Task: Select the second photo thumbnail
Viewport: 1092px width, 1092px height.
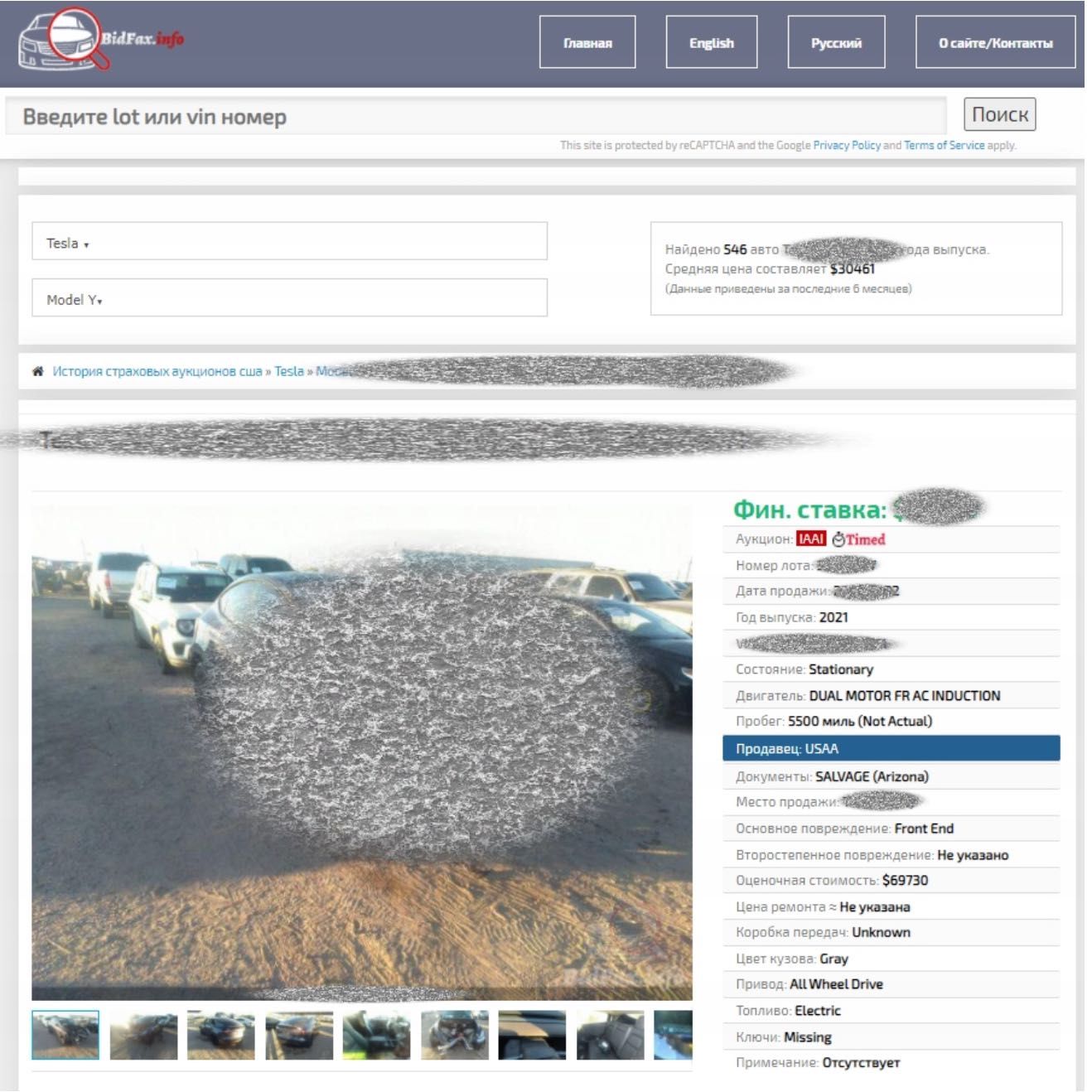Action: (x=143, y=1035)
